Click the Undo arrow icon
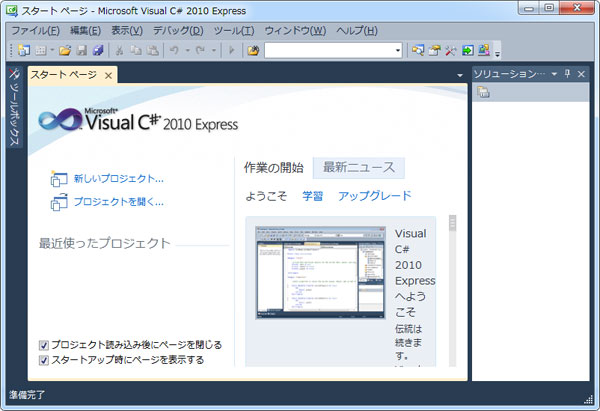 pos(174,50)
